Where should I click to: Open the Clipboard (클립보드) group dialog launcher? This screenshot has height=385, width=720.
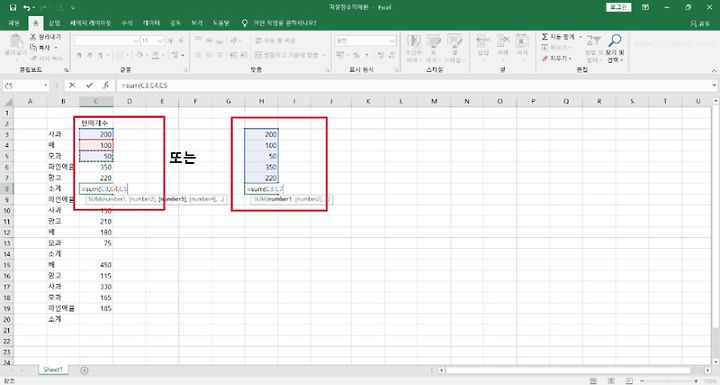tap(66, 70)
